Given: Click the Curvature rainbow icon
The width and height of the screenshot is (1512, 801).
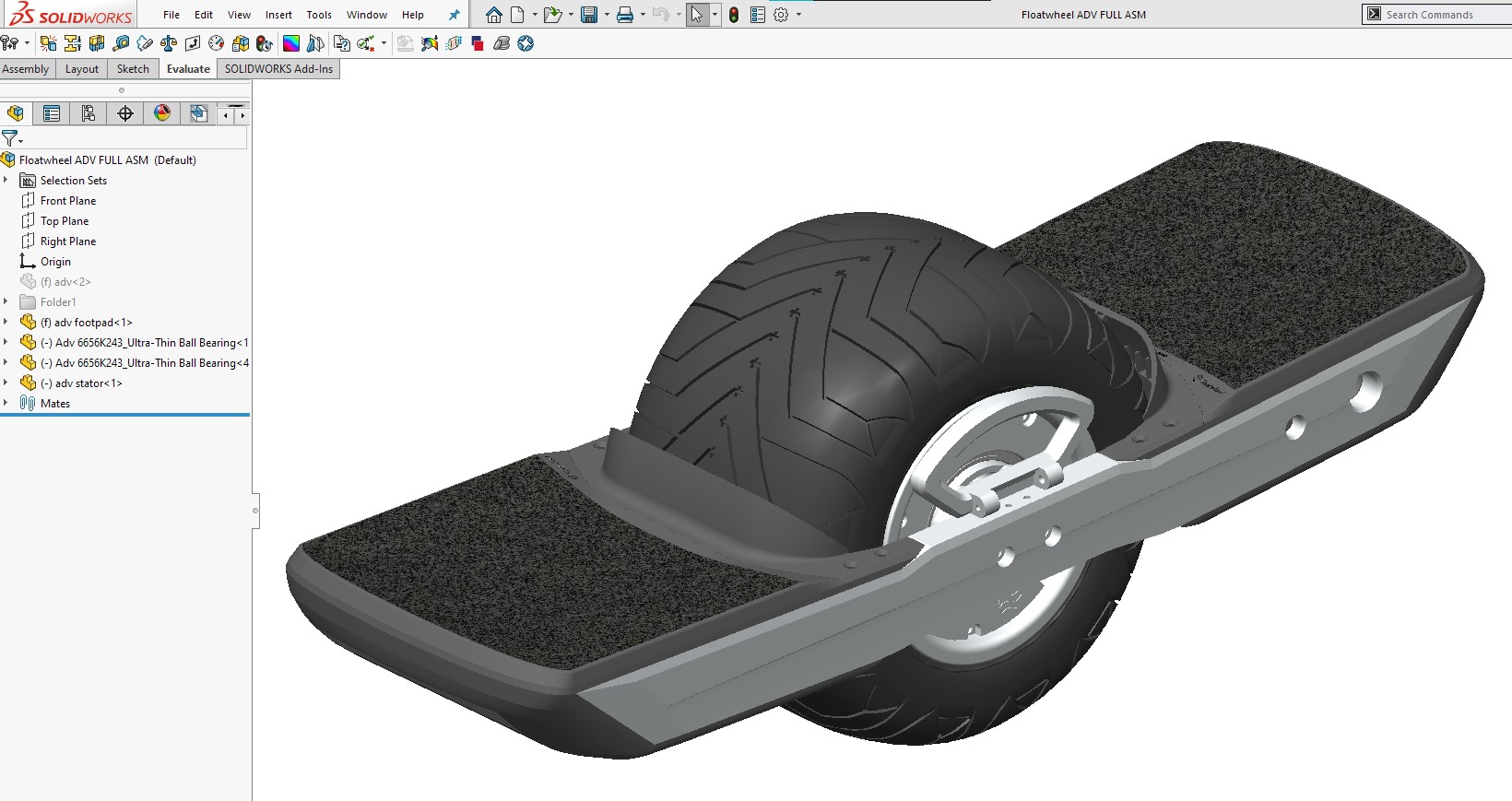Looking at the screenshot, I should pos(290,43).
